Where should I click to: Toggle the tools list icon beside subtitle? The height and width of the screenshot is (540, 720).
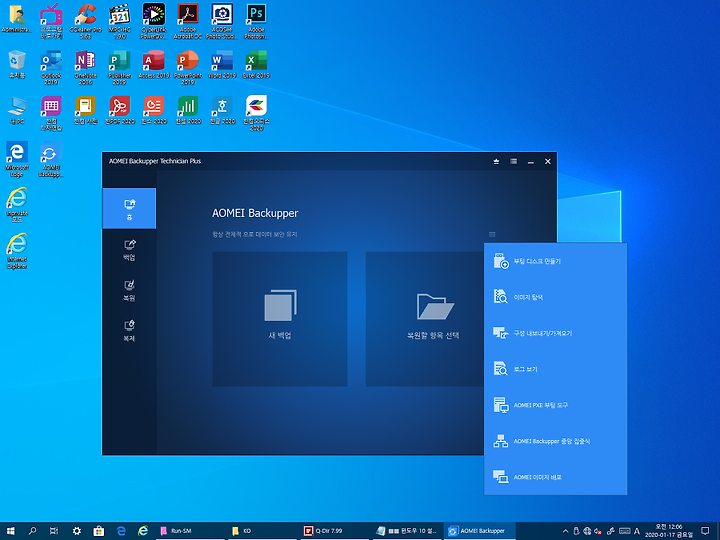point(492,235)
